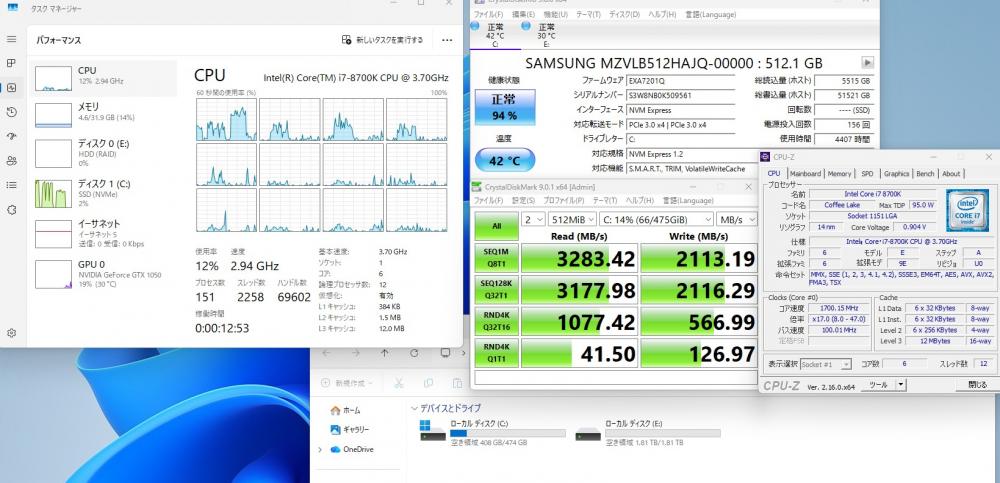Image resolution: width=1000 pixels, height=483 pixels.
Task: Open Socket #1 selection dropdown in CPU-Z
Action: coord(826,364)
